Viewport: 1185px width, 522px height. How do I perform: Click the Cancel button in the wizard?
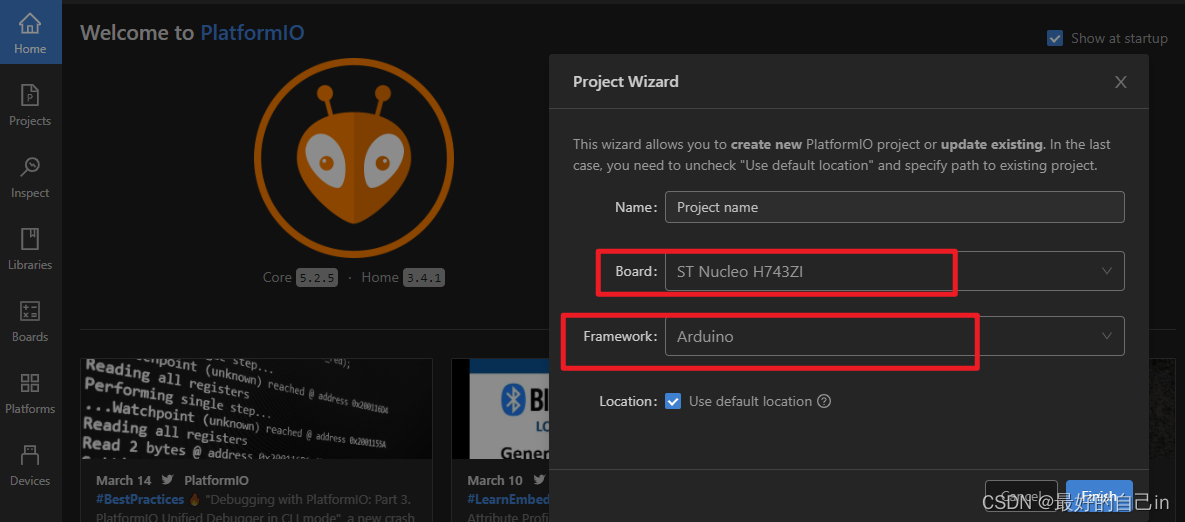(1021, 496)
